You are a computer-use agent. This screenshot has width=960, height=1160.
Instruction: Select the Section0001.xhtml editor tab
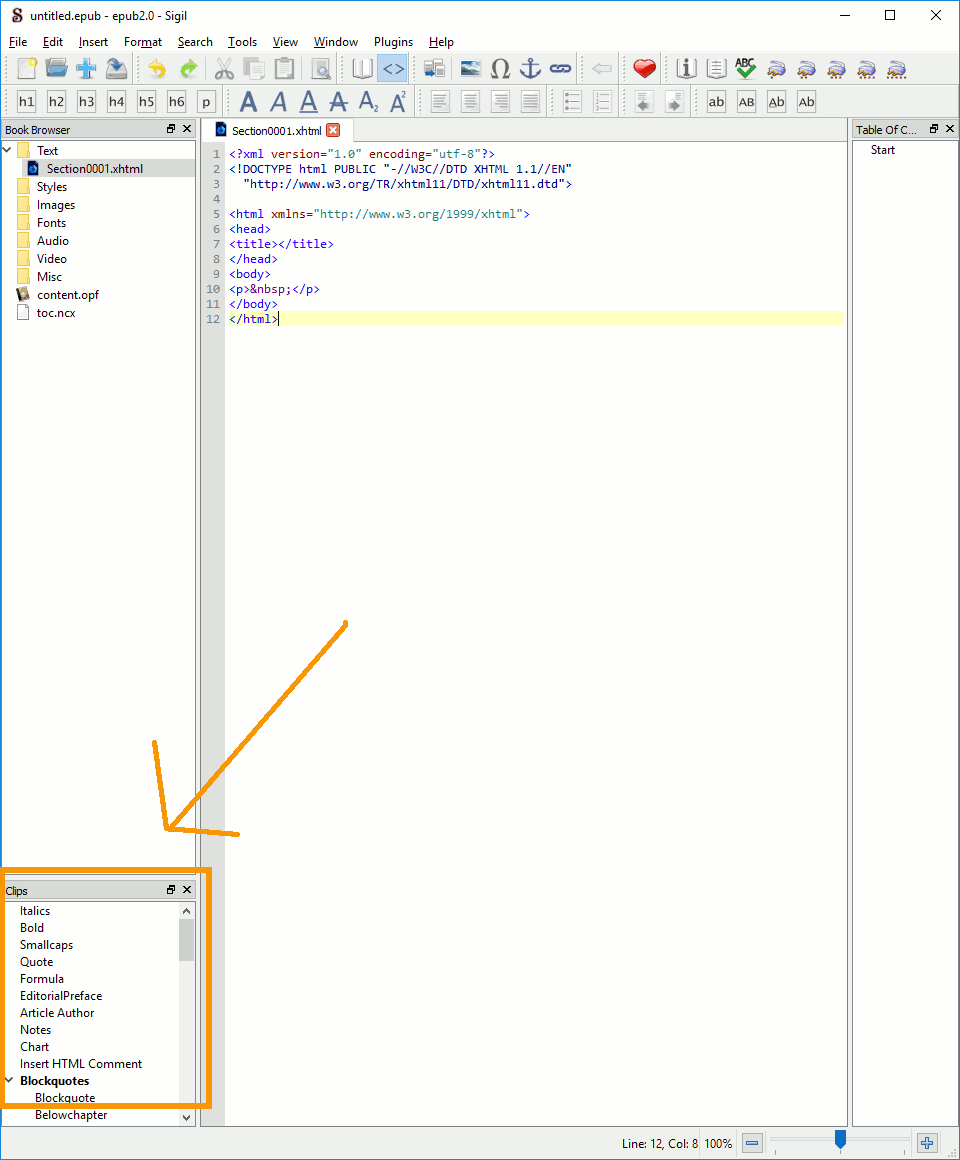[x=277, y=131]
